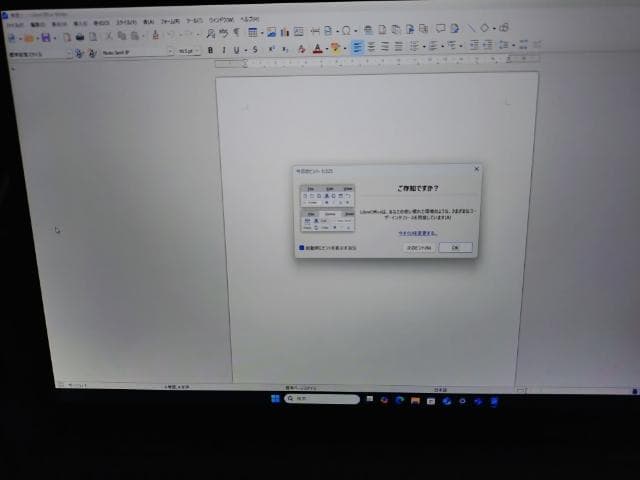Click the Insert Chart icon
640x480 pixels.
pyautogui.click(x=285, y=32)
